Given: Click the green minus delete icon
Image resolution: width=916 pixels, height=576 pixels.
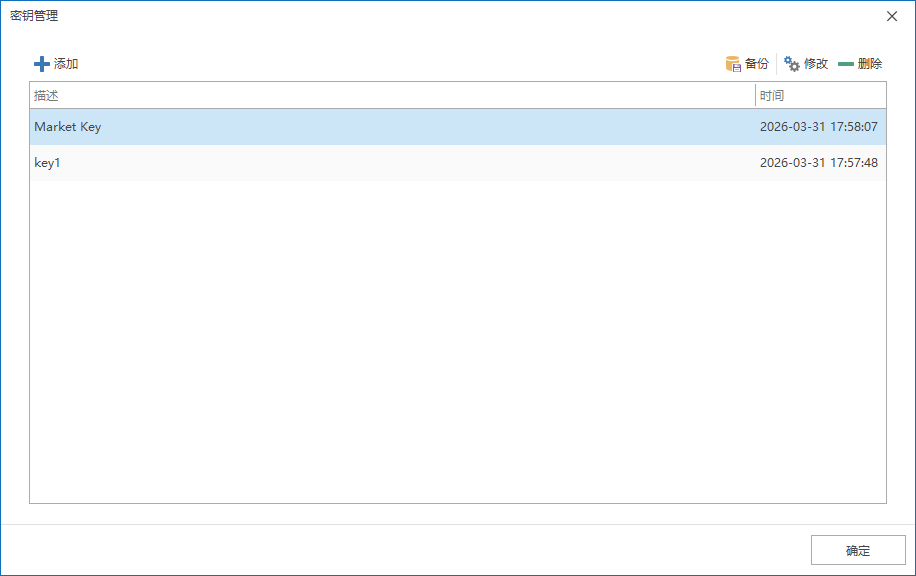Looking at the screenshot, I should [846, 64].
